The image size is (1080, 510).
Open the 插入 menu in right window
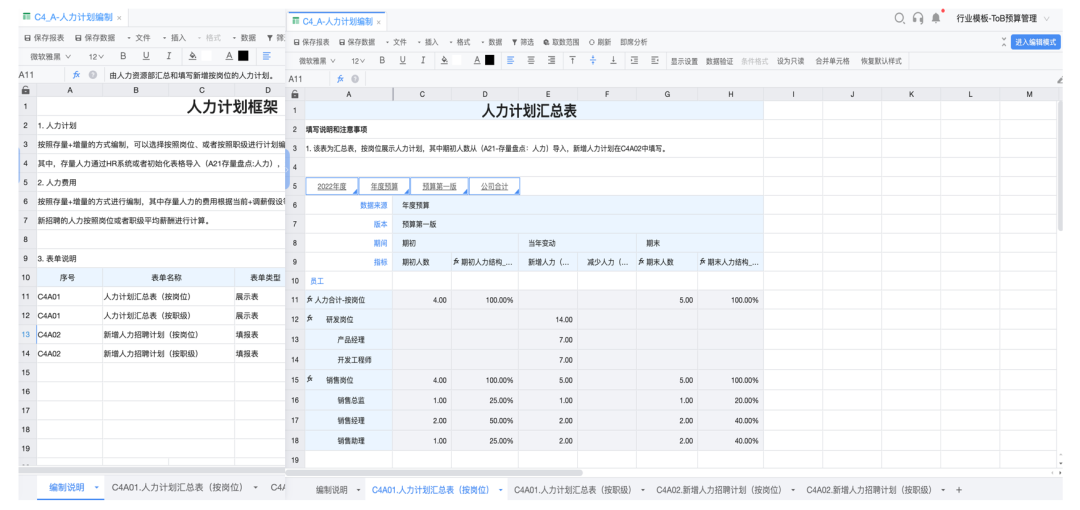tap(428, 42)
